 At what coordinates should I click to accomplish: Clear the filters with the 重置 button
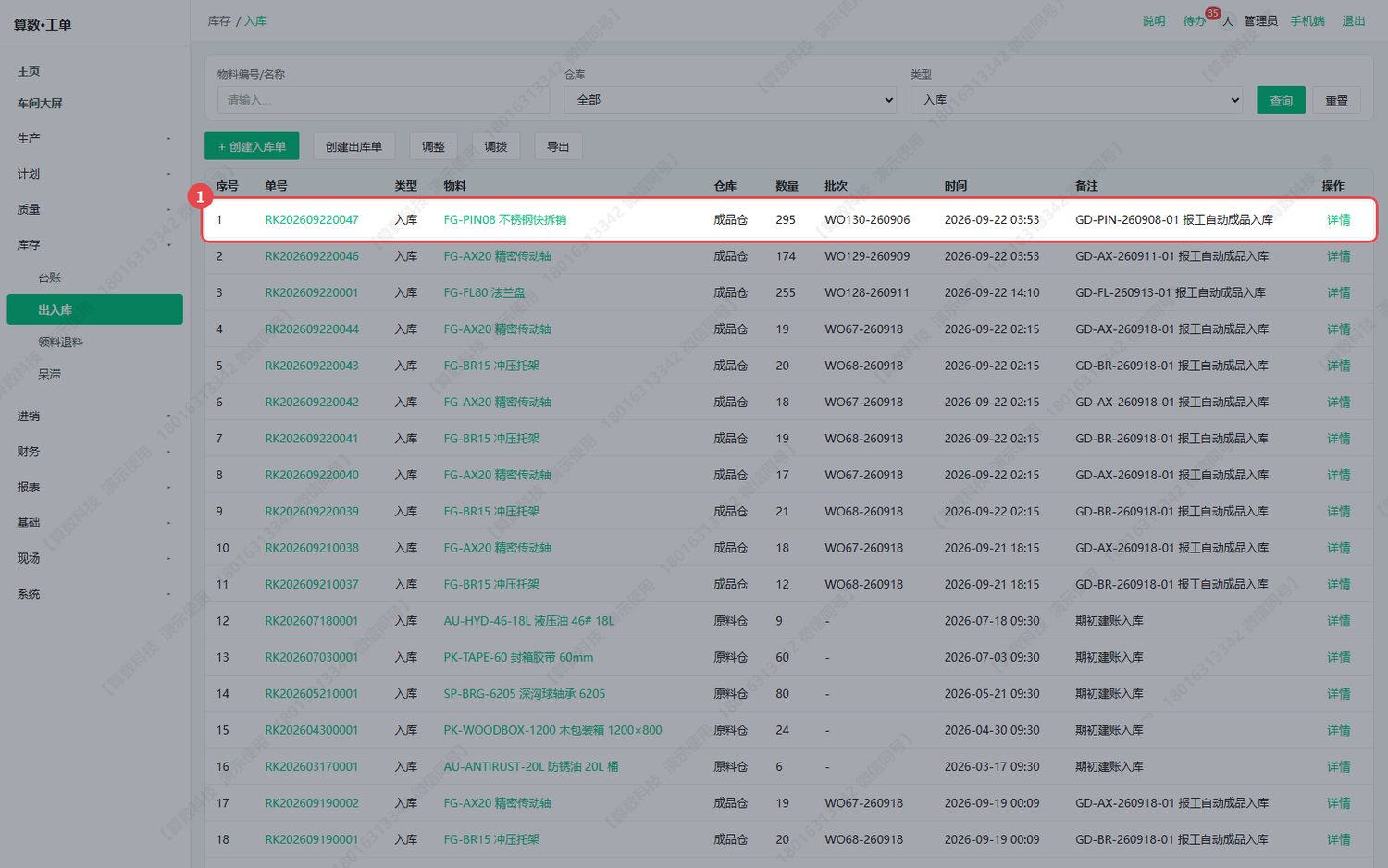[1336, 100]
